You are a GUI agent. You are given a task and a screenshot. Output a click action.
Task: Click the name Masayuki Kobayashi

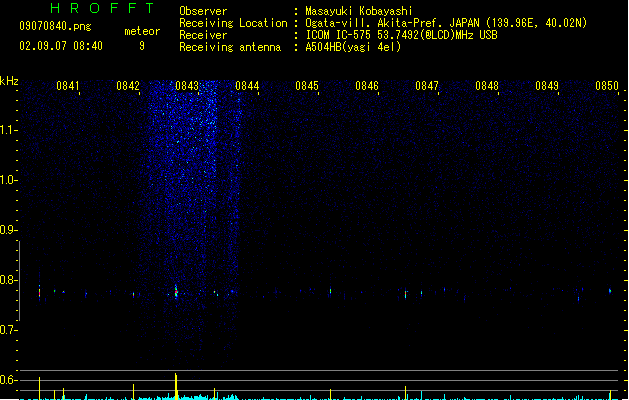[359, 11]
